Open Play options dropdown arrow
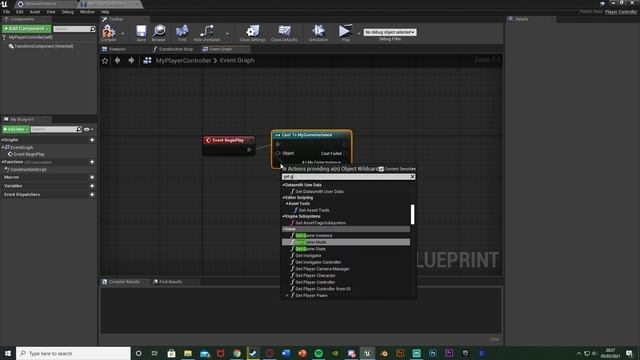The height and width of the screenshot is (360, 640). coord(359,33)
